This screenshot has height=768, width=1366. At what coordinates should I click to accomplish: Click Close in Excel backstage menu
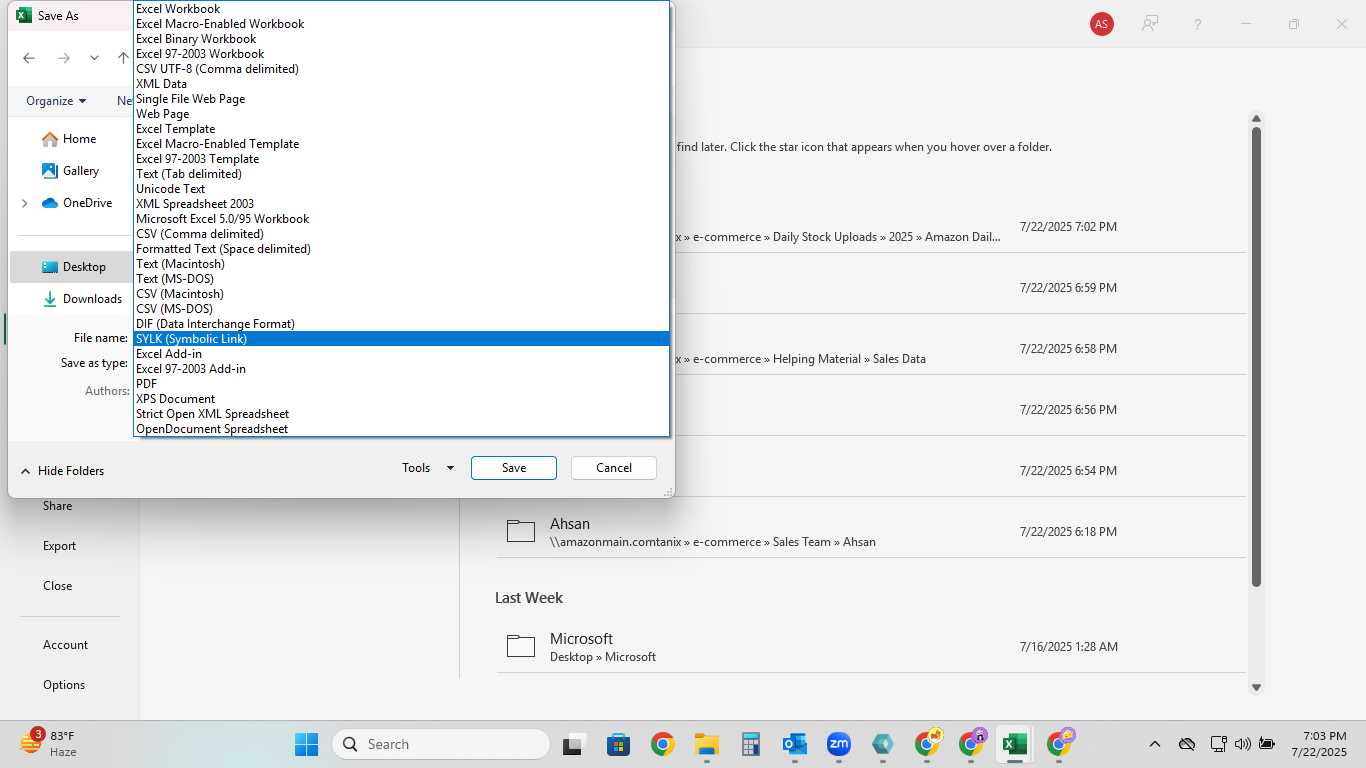[57, 586]
